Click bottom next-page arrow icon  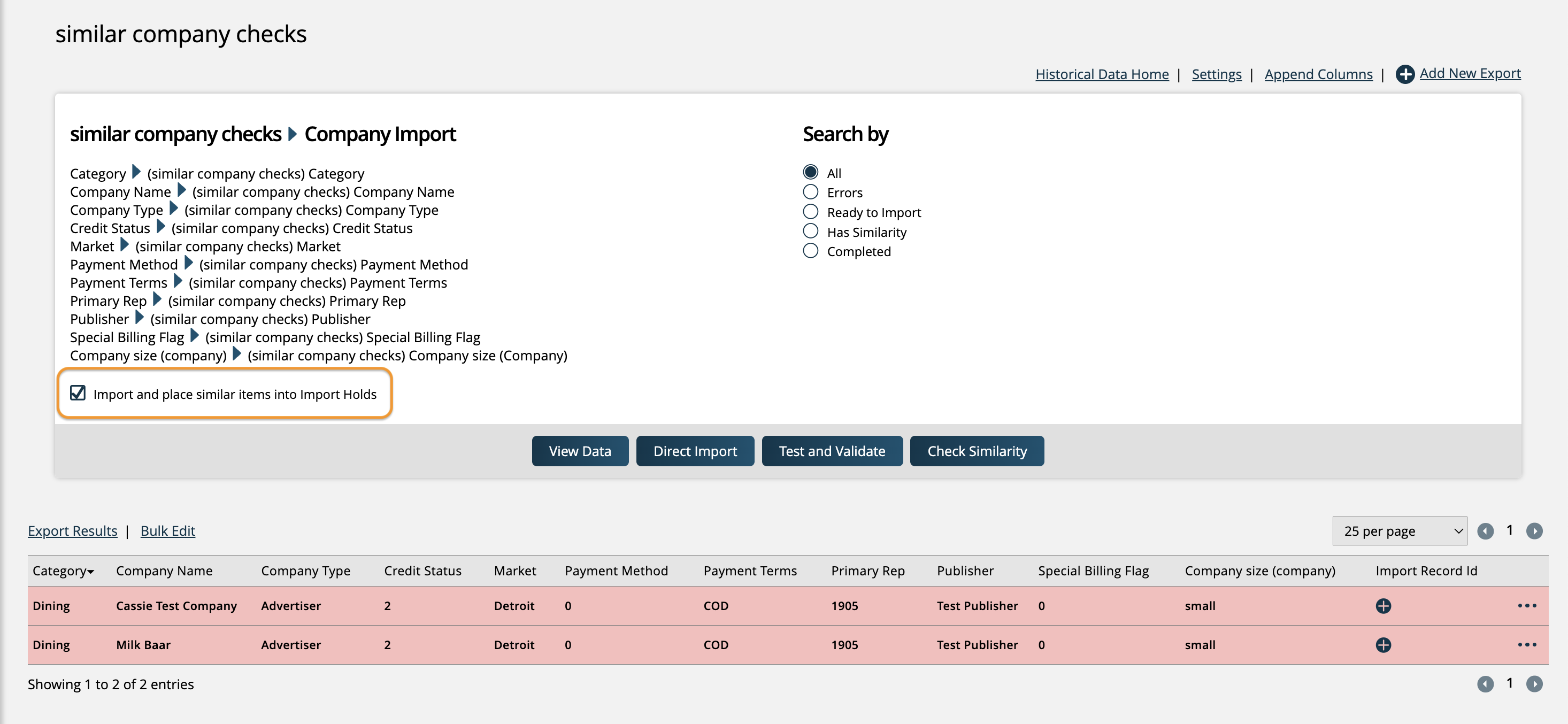pos(1534,684)
